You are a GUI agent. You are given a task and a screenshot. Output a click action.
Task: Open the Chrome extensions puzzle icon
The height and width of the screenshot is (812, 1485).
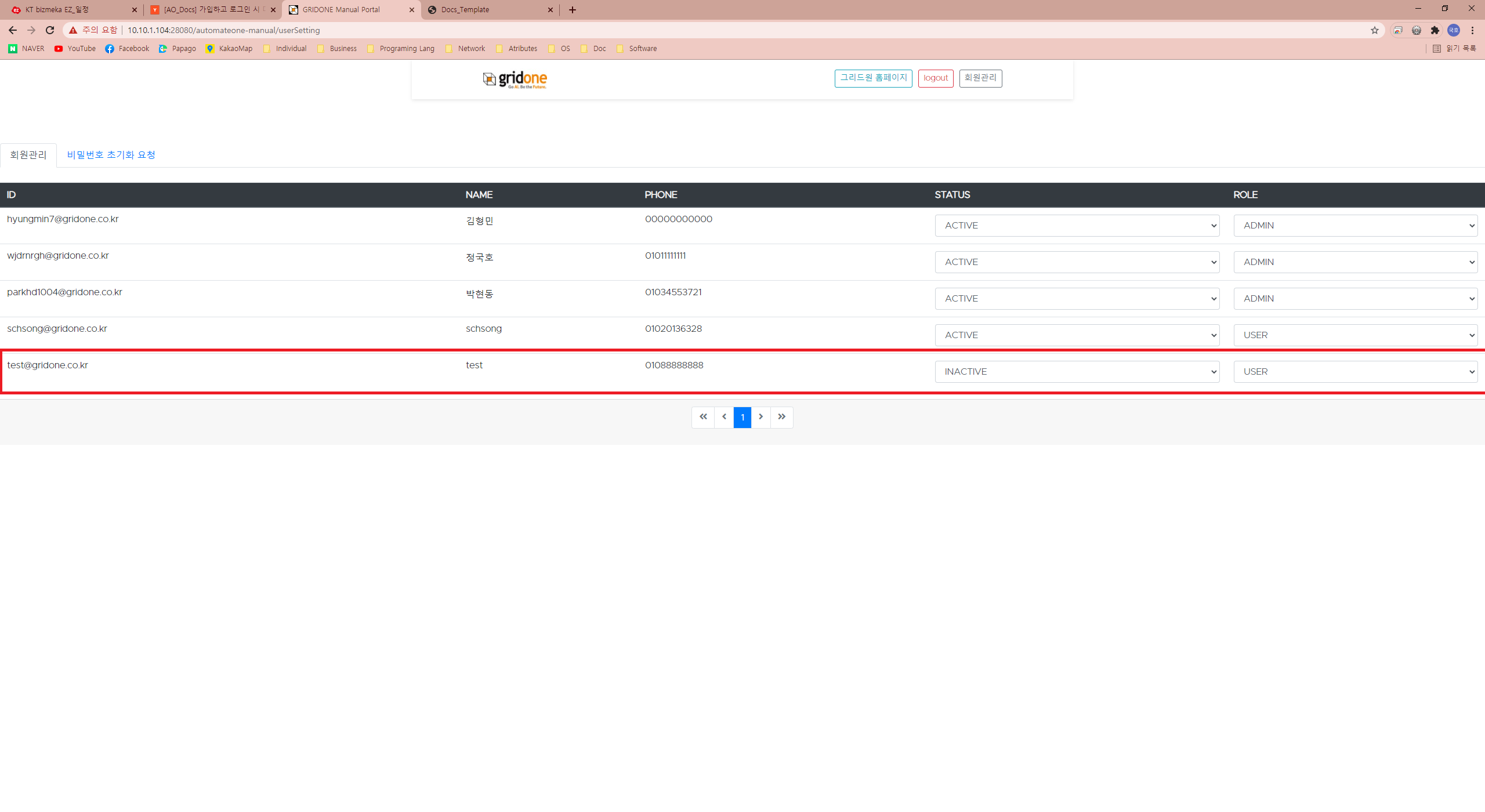tap(1435, 30)
